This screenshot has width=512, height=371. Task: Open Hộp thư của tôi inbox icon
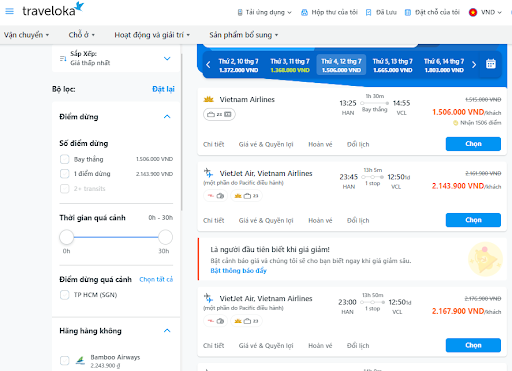click(304, 13)
